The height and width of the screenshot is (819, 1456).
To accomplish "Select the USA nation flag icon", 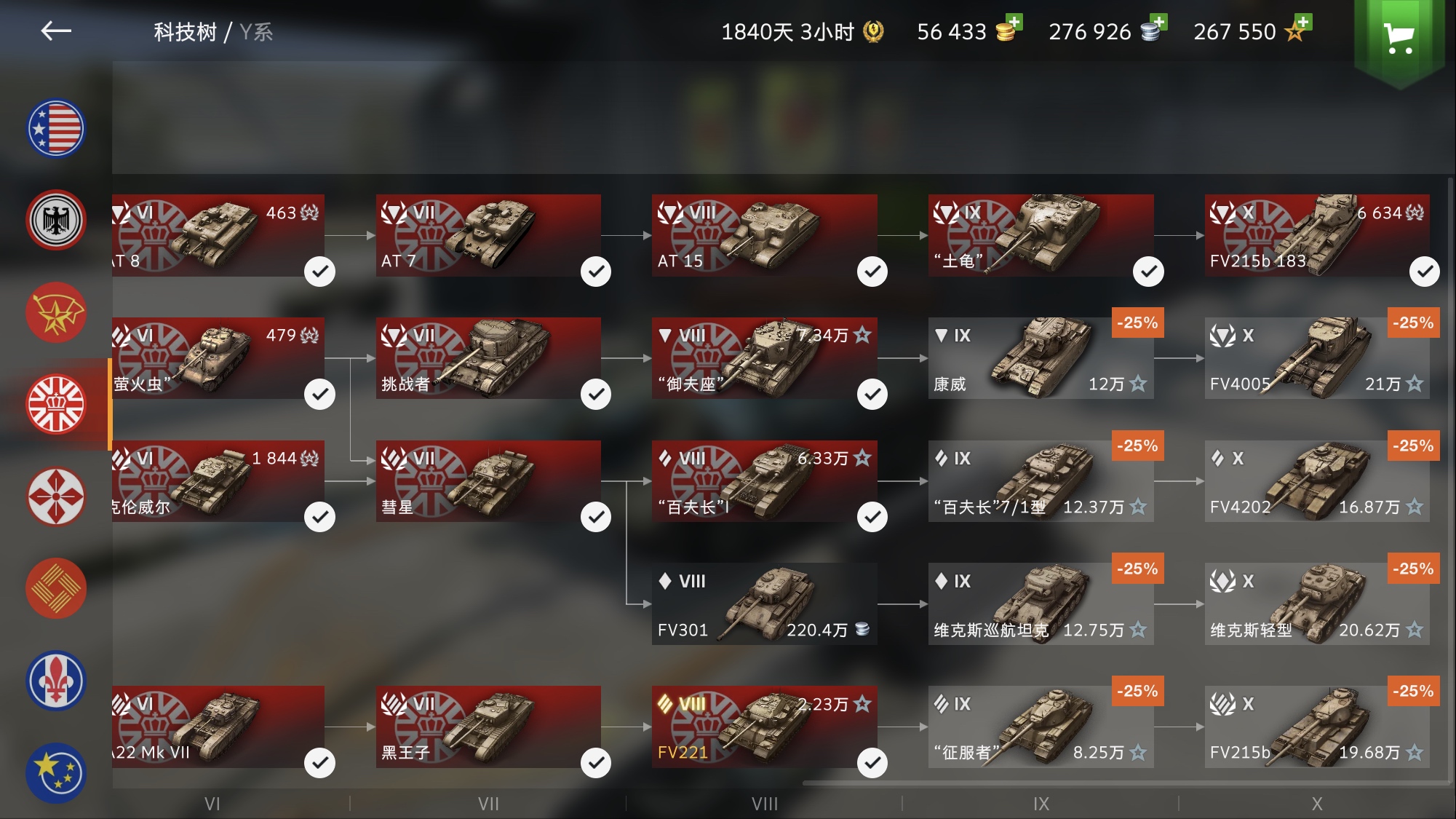I will tap(56, 129).
